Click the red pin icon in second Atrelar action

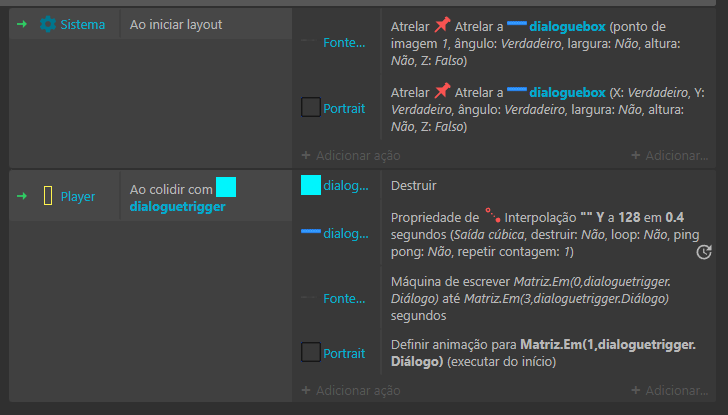(x=442, y=91)
